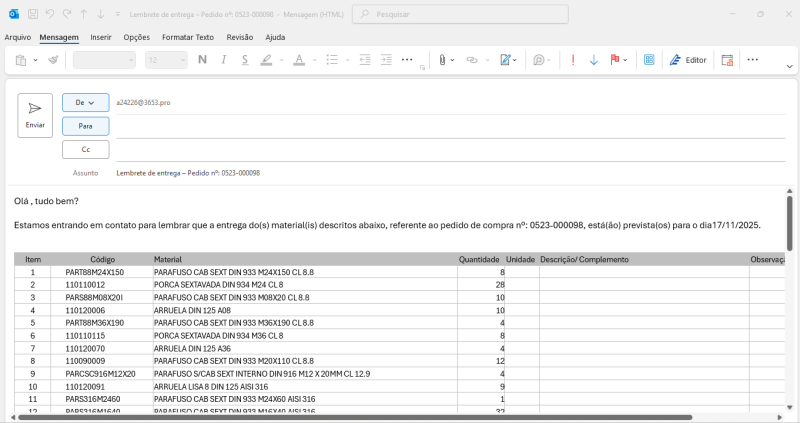Viewport: 800px width, 423px height.
Task: Toggle bold formatting (N)
Action: pyautogui.click(x=202, y=60)
